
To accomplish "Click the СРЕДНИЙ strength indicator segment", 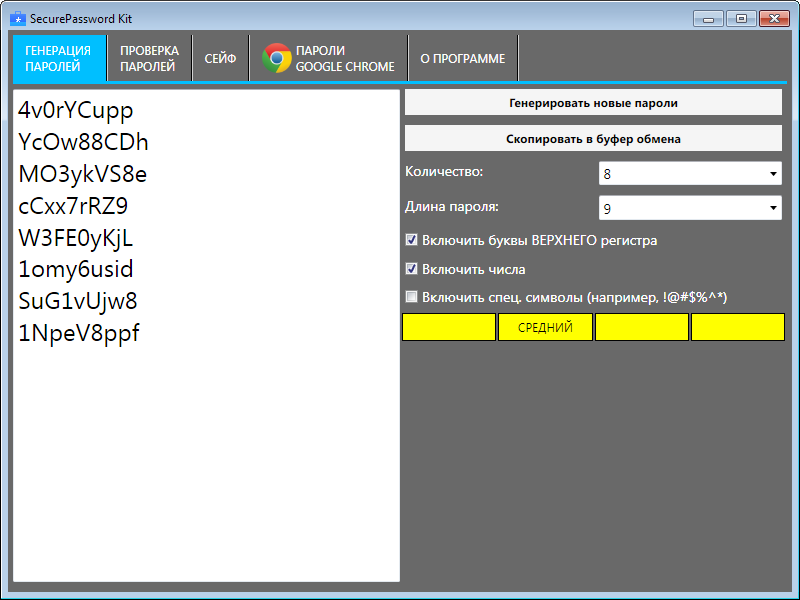I will point(545,327).
